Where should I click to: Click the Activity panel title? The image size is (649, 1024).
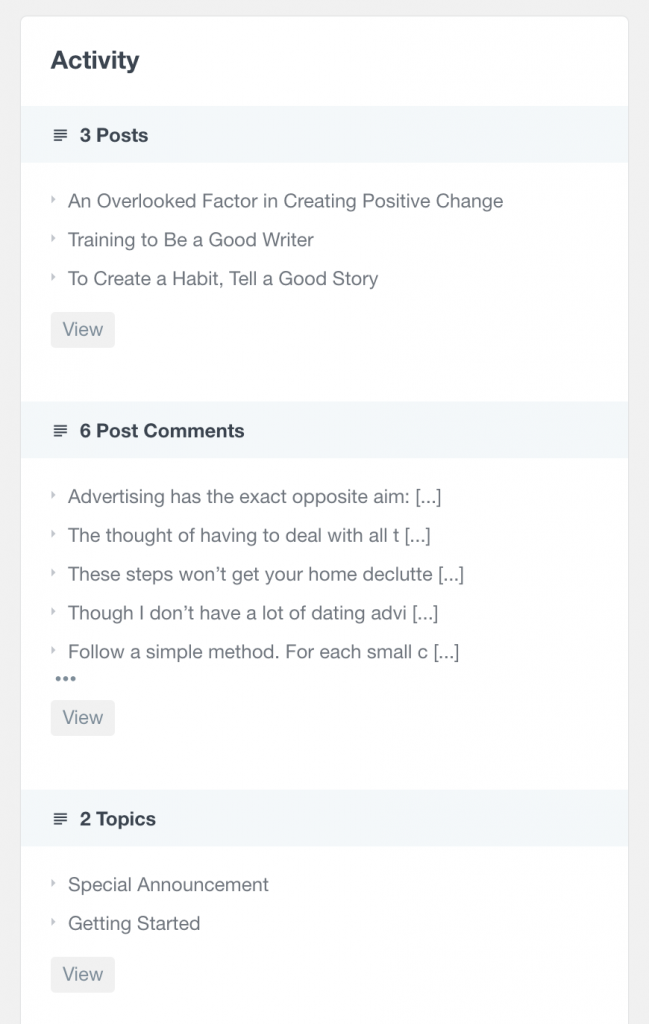[x=94, y=60]
